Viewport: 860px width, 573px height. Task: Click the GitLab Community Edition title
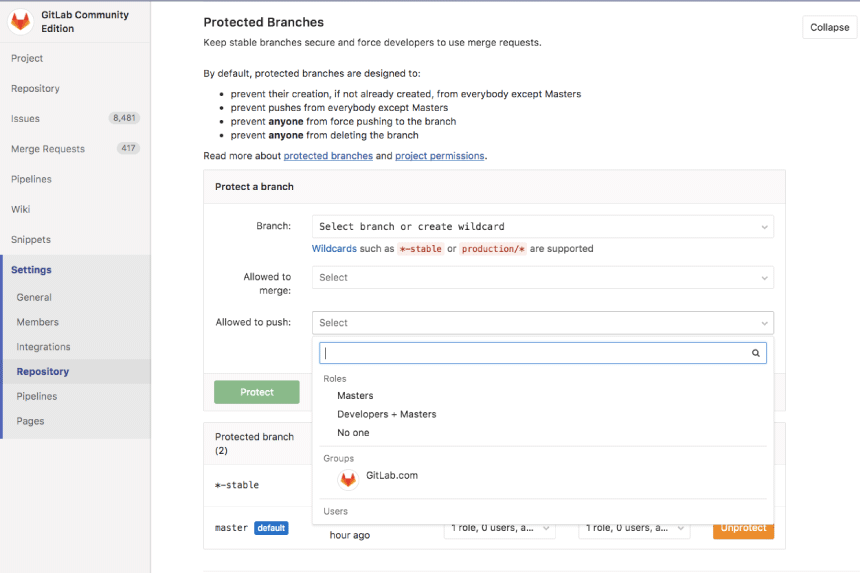(x=85, y=21)
